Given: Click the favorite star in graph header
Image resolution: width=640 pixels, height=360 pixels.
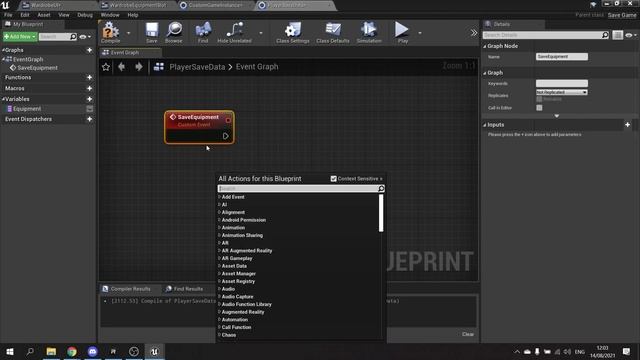Looking at the screenshot, I should [106, 67].
